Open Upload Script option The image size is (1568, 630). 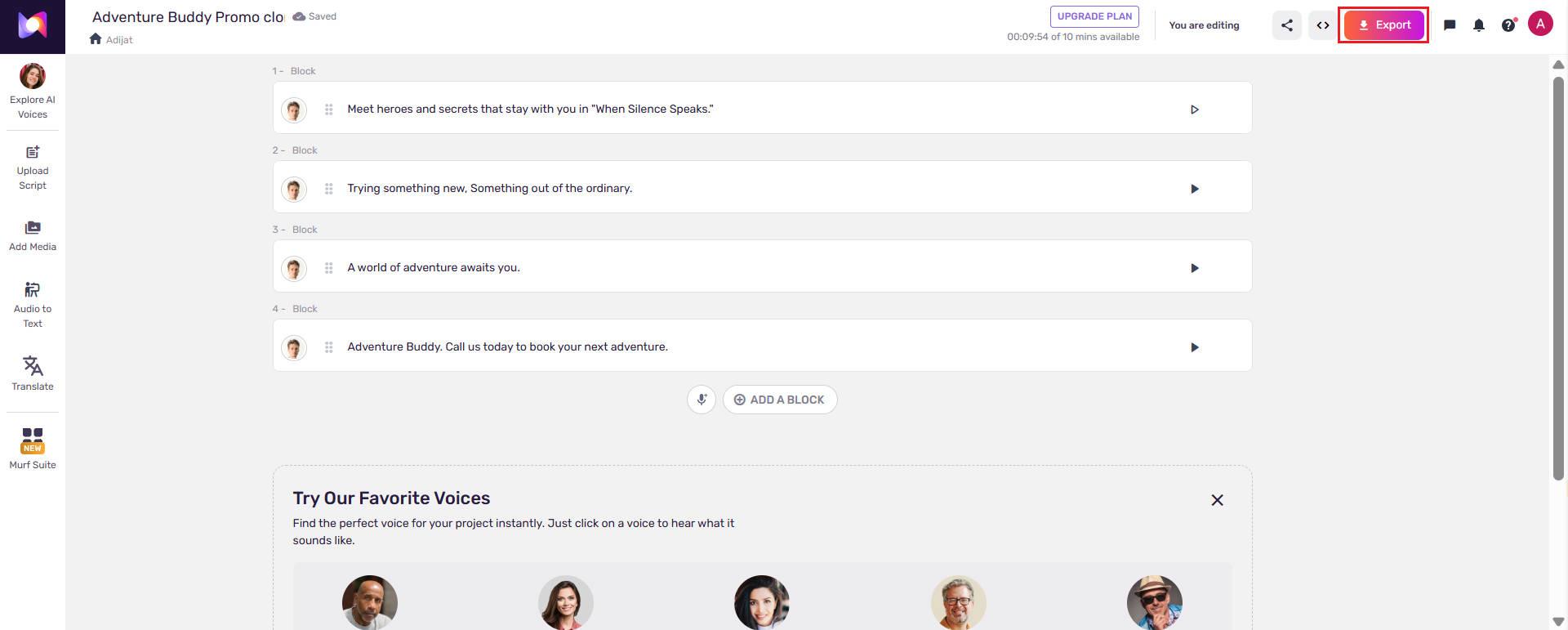[33, 168]
